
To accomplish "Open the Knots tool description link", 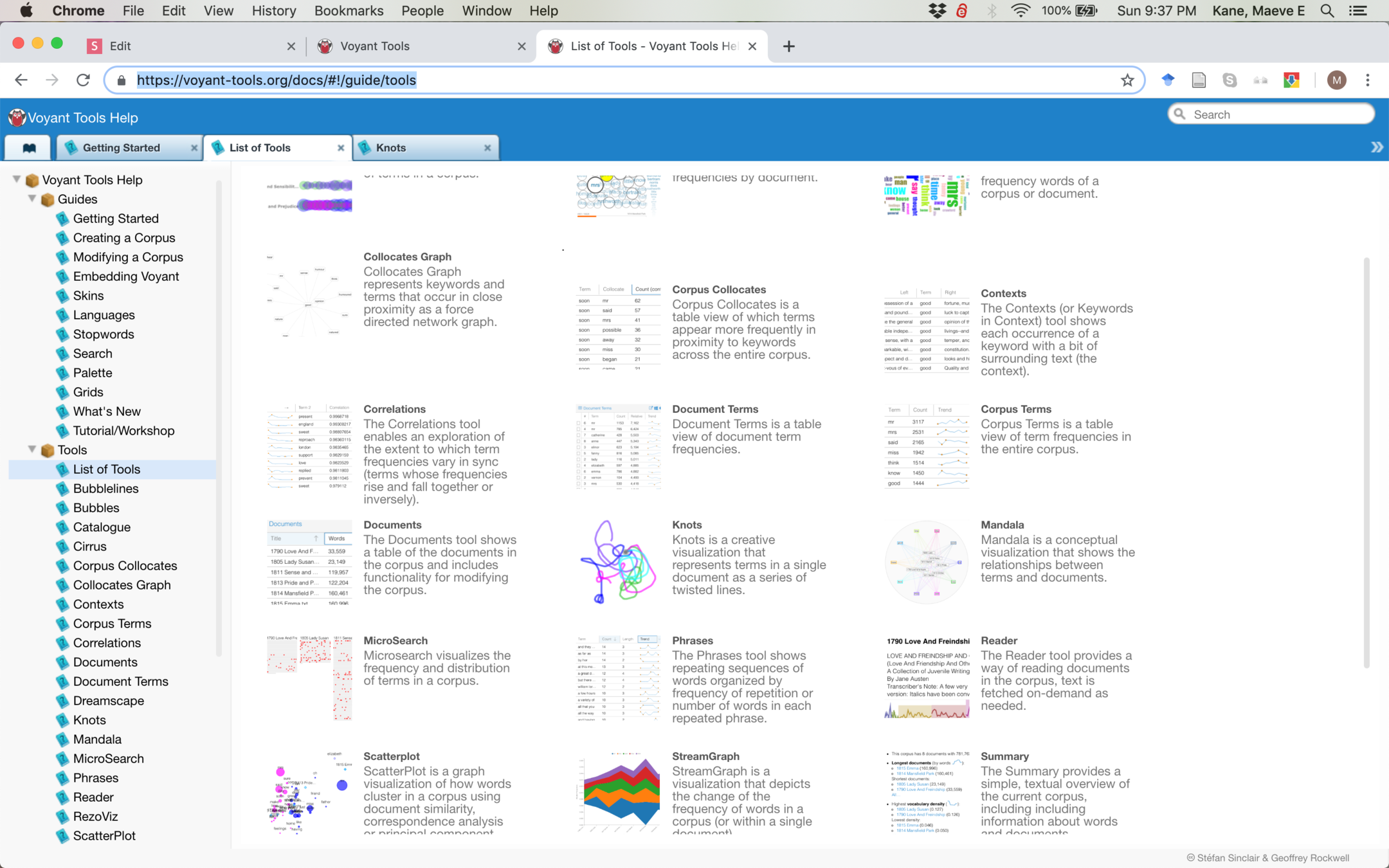I will [686, 525].
